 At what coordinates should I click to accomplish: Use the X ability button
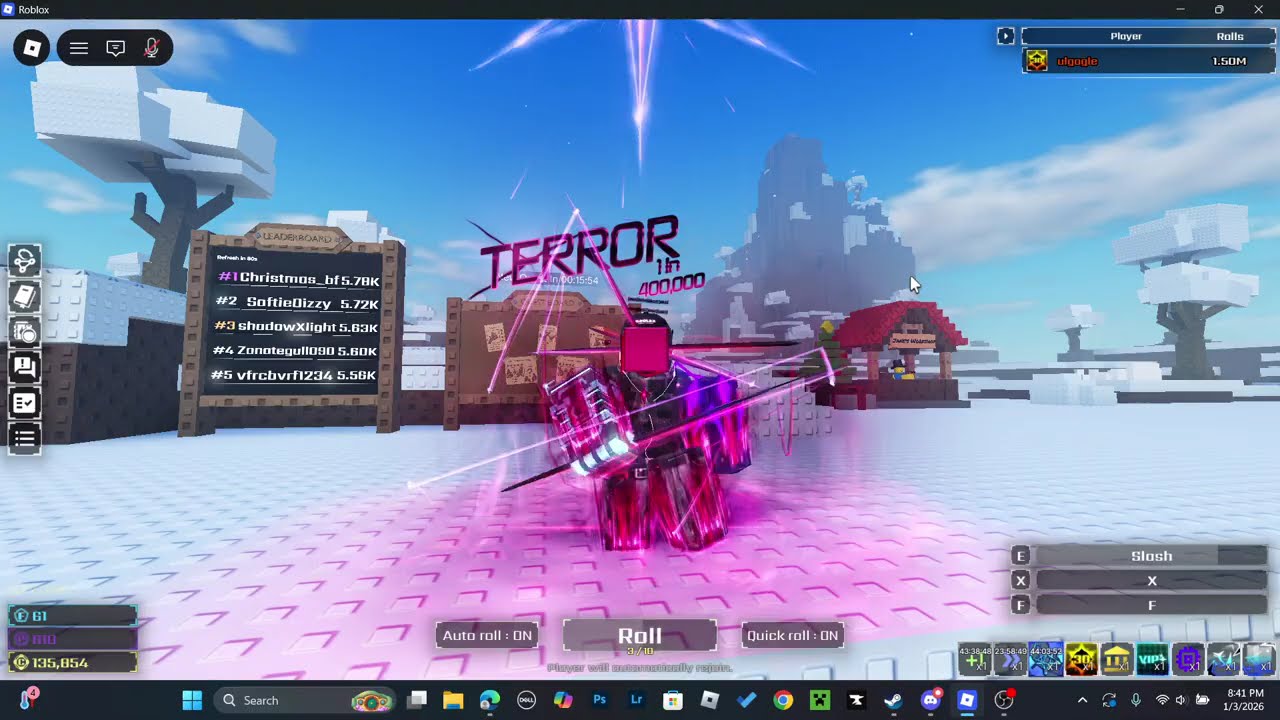coord(1152,581)
